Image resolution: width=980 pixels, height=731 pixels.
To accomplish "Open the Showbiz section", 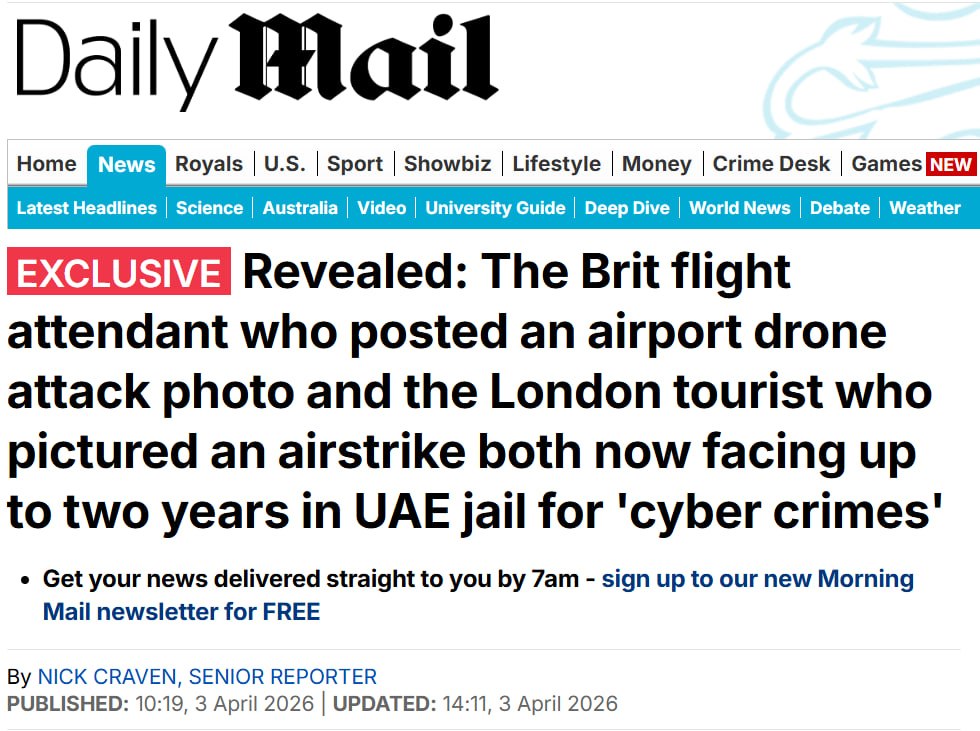I will click(x=447, y=164).
